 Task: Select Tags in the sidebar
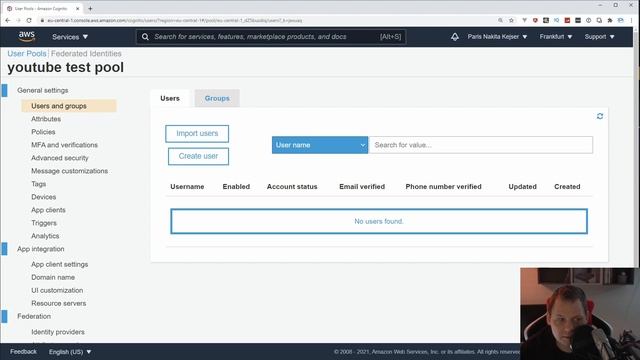tap(38, 184)
